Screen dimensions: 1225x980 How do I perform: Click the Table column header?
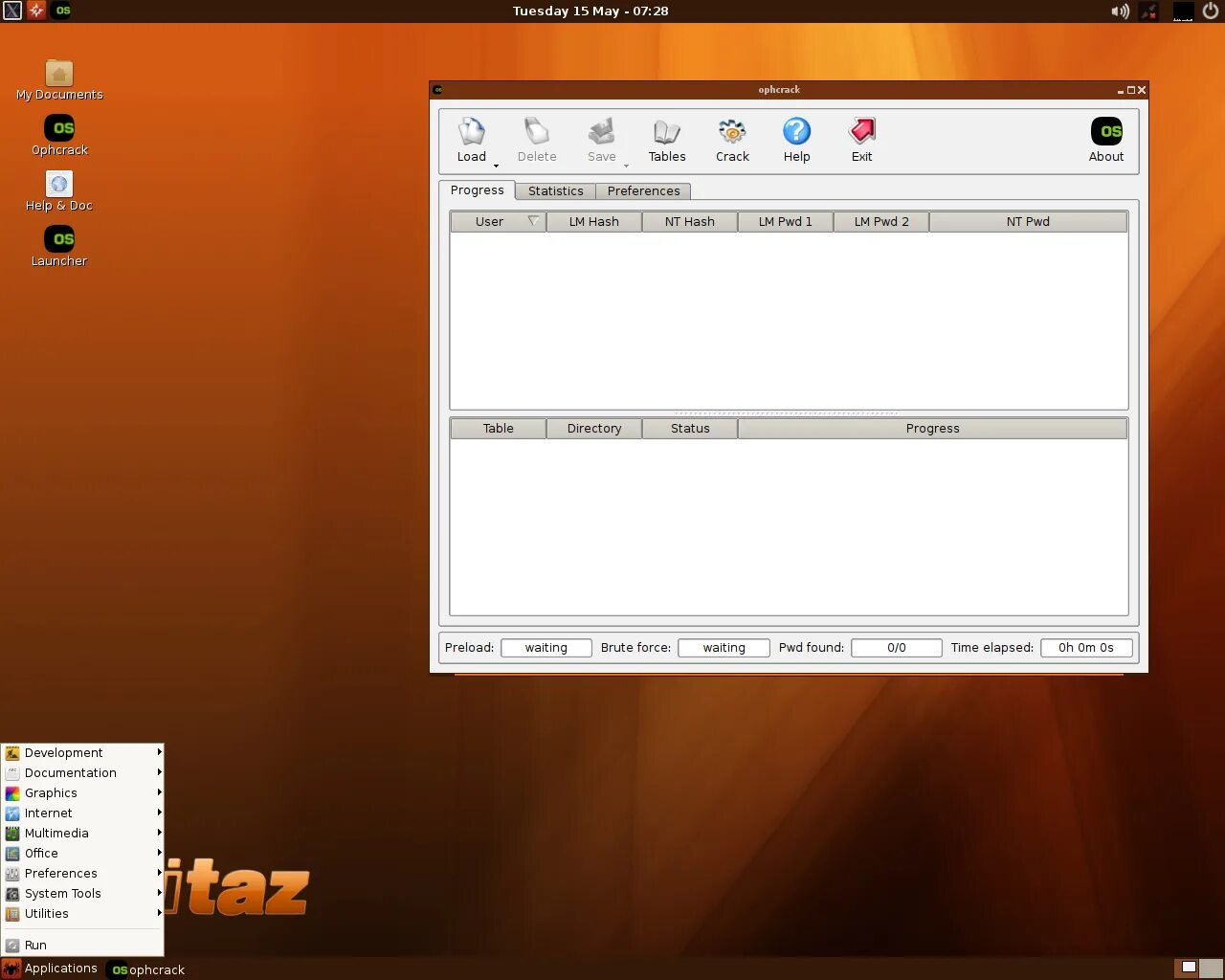pyautogui.click(x=498, y=428)
